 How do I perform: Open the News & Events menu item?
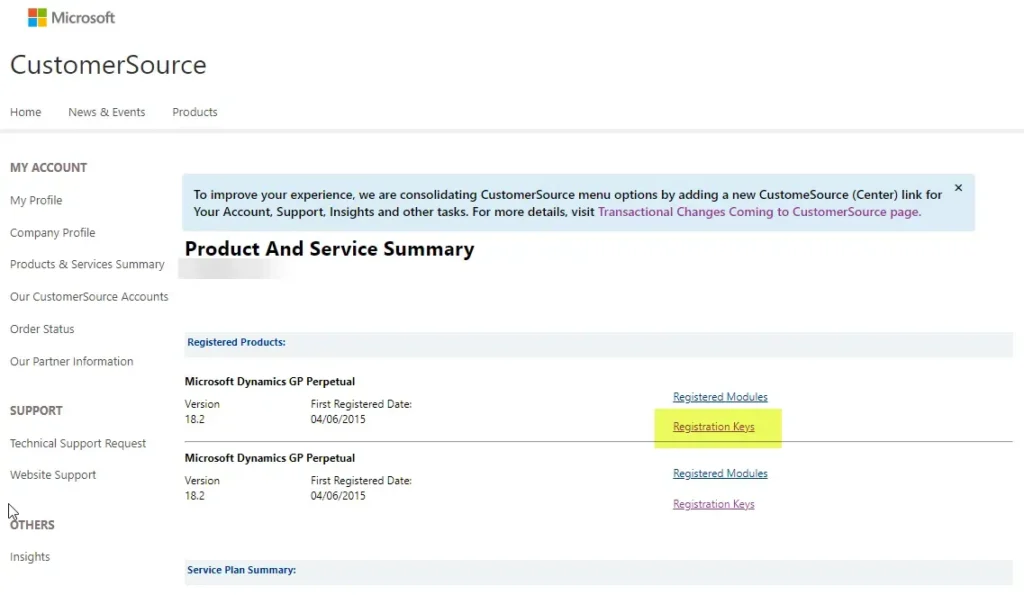click(106, 112)
